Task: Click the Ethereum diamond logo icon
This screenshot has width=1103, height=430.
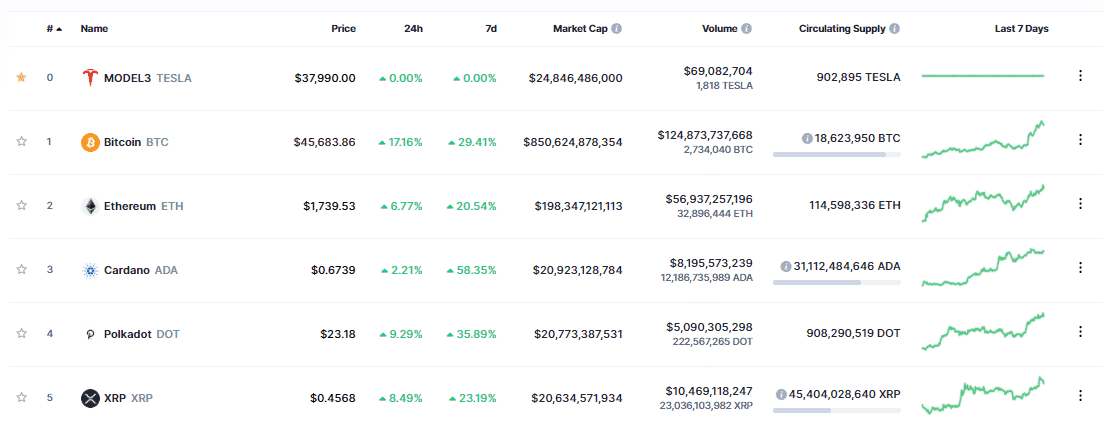Action: tap(90, 206)
